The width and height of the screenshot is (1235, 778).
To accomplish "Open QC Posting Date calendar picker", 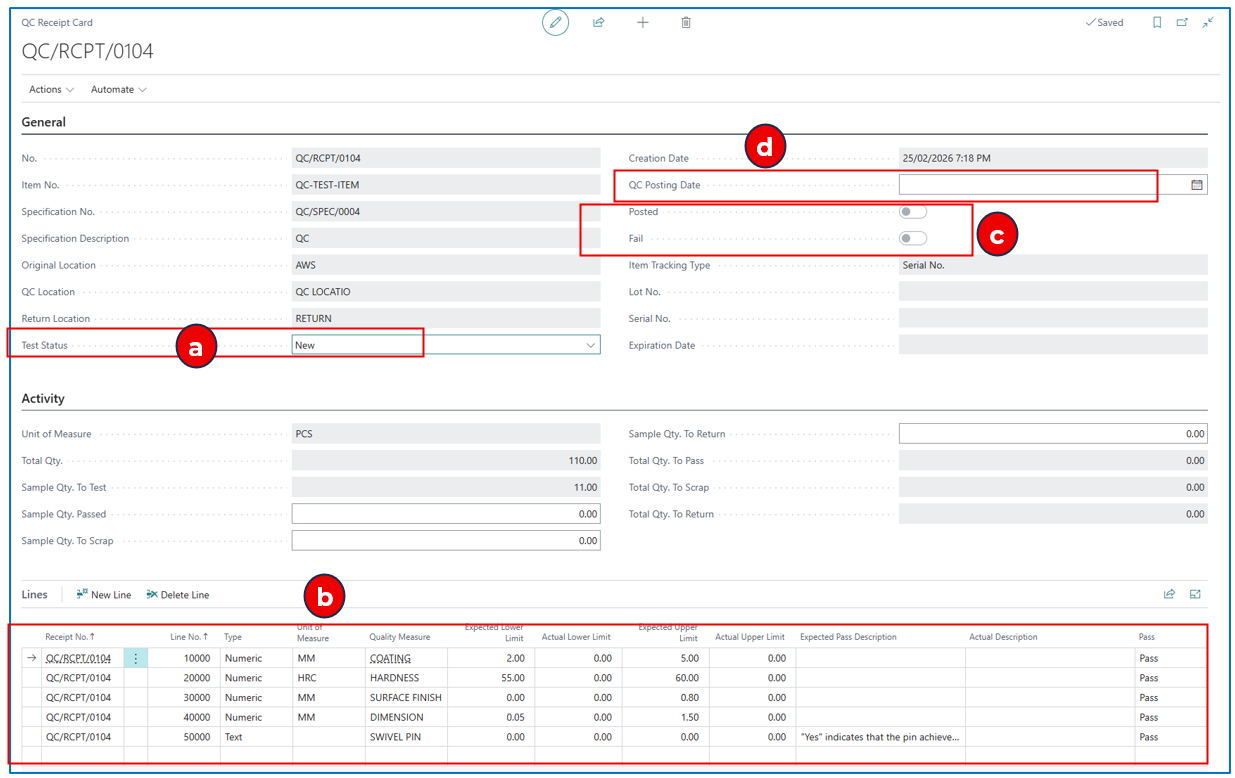I will click(1197, 185).
